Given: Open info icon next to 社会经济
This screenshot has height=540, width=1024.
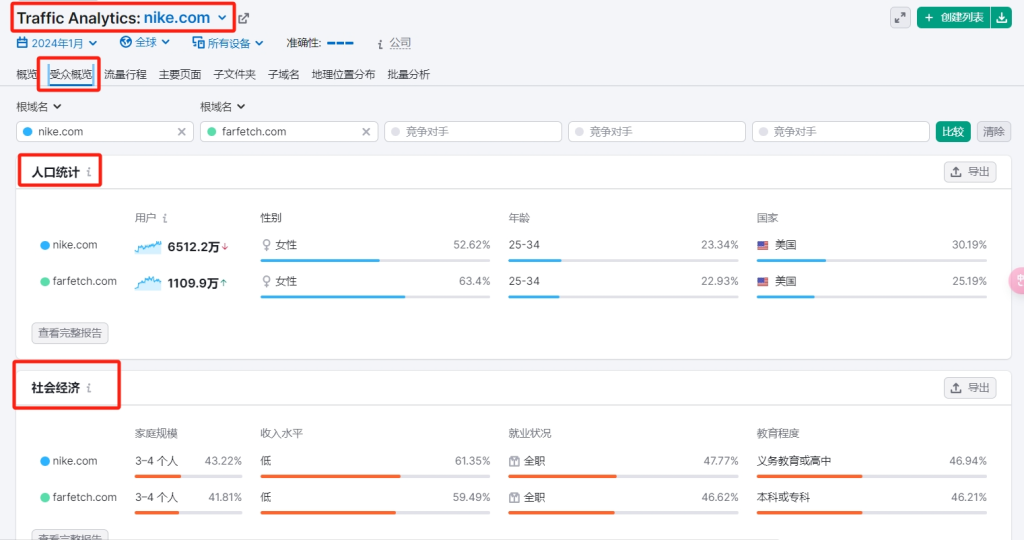Looking at the screenshot, I should point(89,388).
